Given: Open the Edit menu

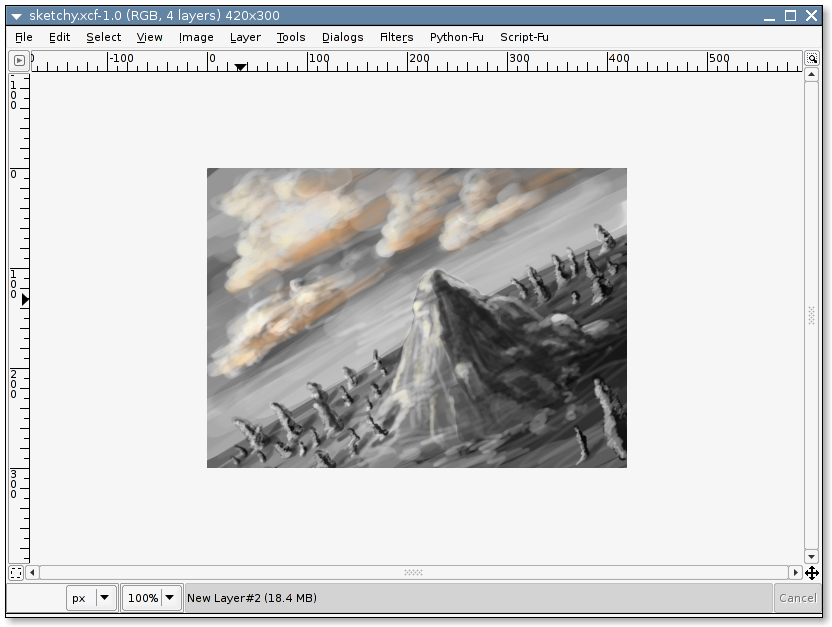Looking at the screenshot, I should [x=59, y=37].
